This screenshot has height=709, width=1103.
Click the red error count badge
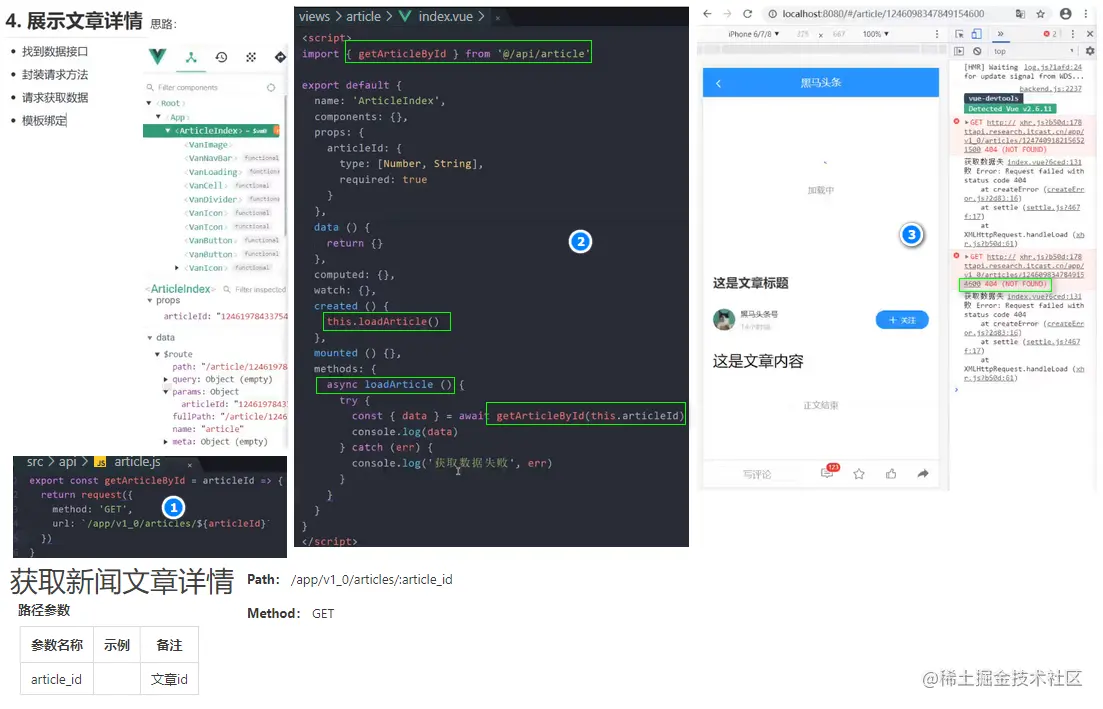pos(1050,34)
